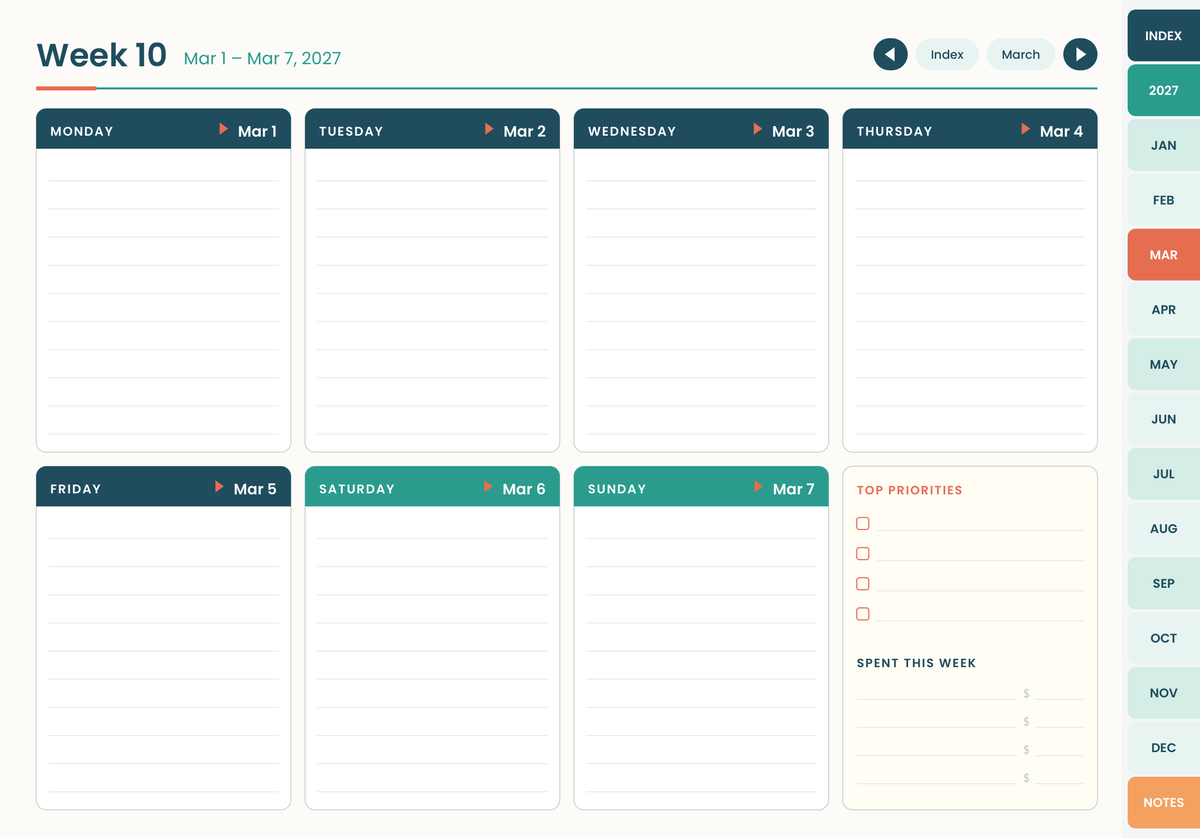Screen dimensions: 1200x838
Task: Open the 2027 year side tab
Action: coord(1164,90)
